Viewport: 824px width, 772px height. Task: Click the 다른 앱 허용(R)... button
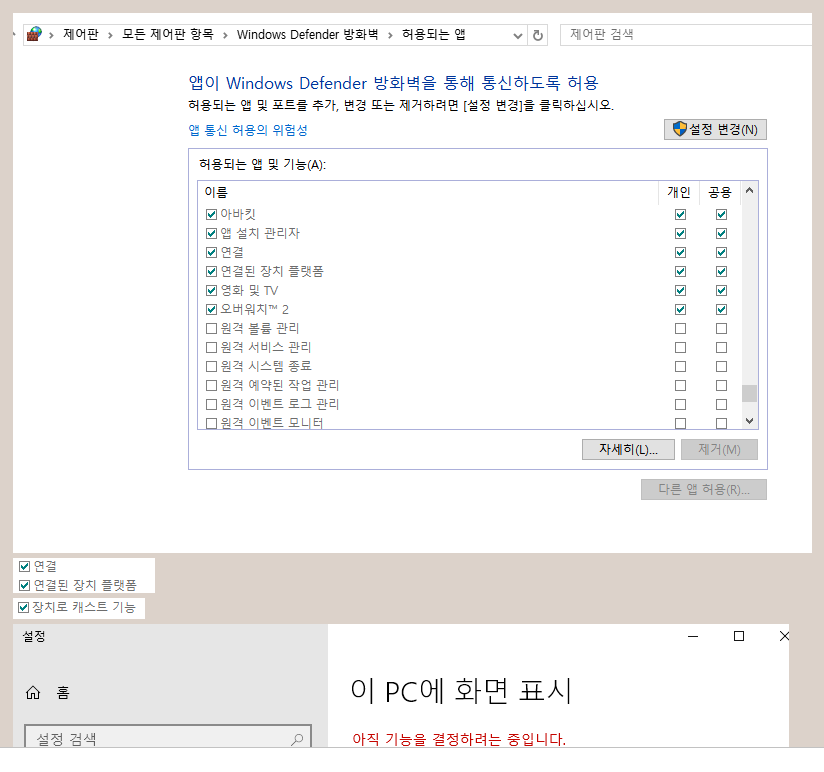pyautogui.click(x=704, y=489)
